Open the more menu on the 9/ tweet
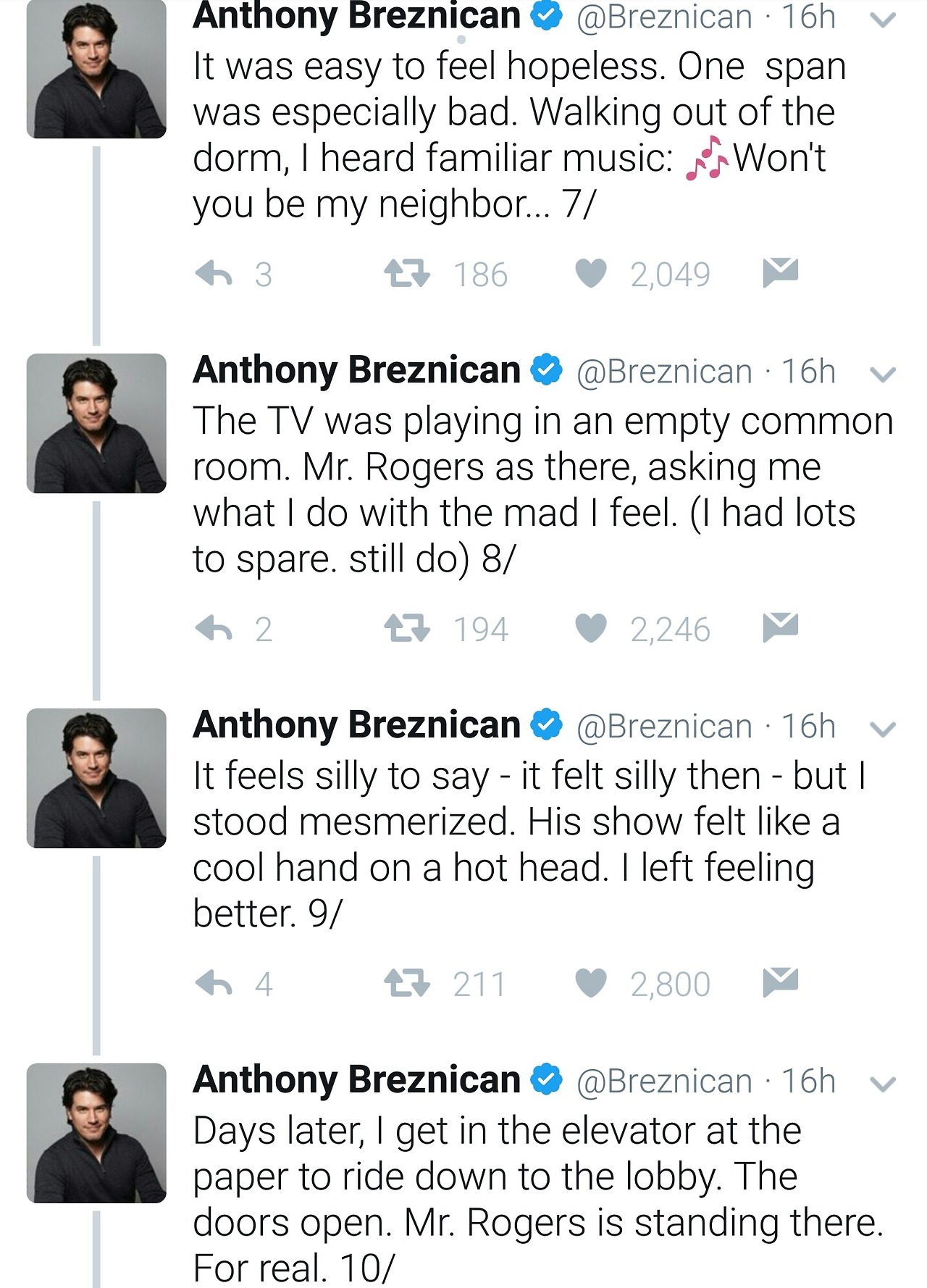This screenshot has height=1288, width=927. tap(883, 729)
